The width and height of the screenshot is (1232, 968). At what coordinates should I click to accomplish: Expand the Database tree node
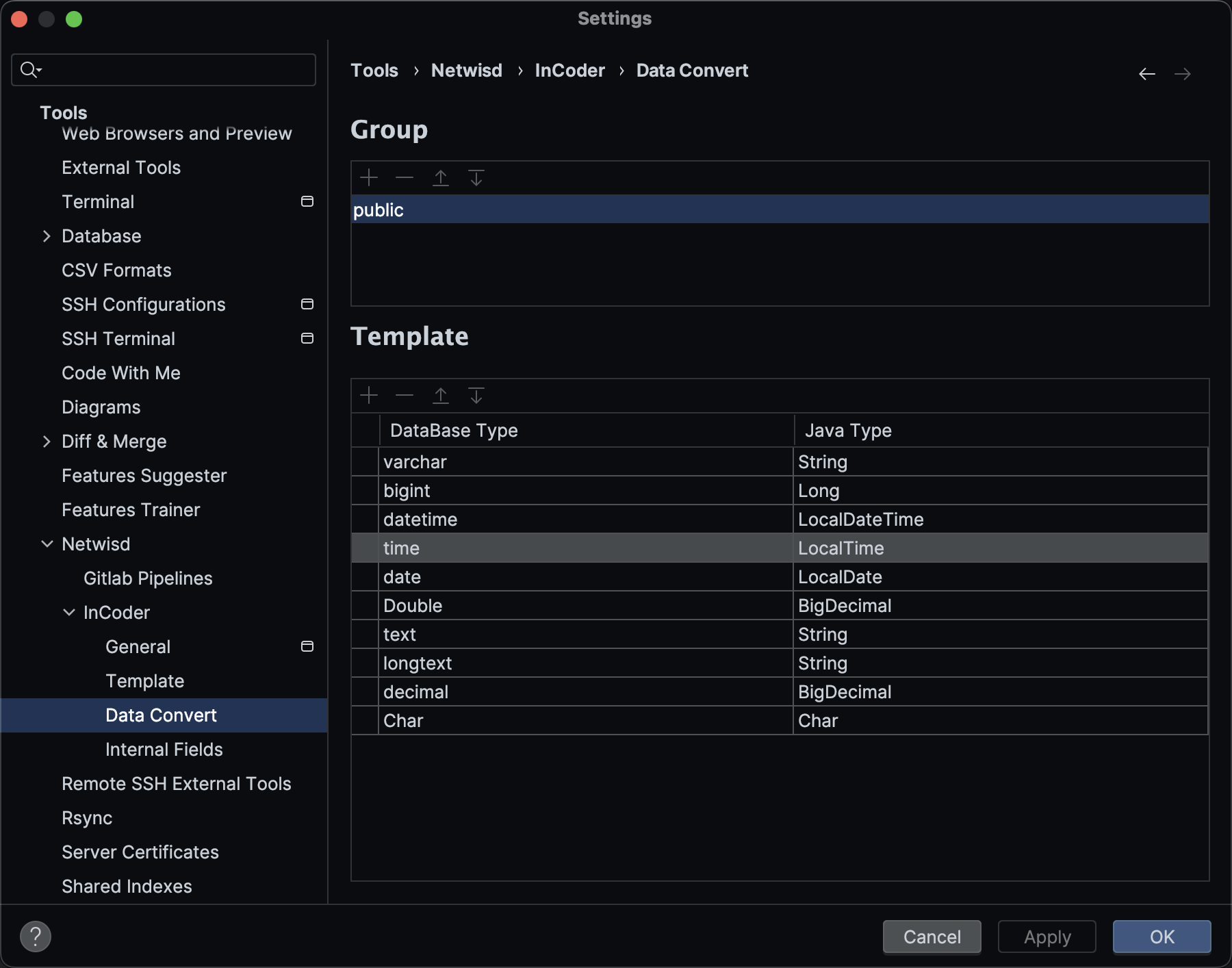pos(47,236)
